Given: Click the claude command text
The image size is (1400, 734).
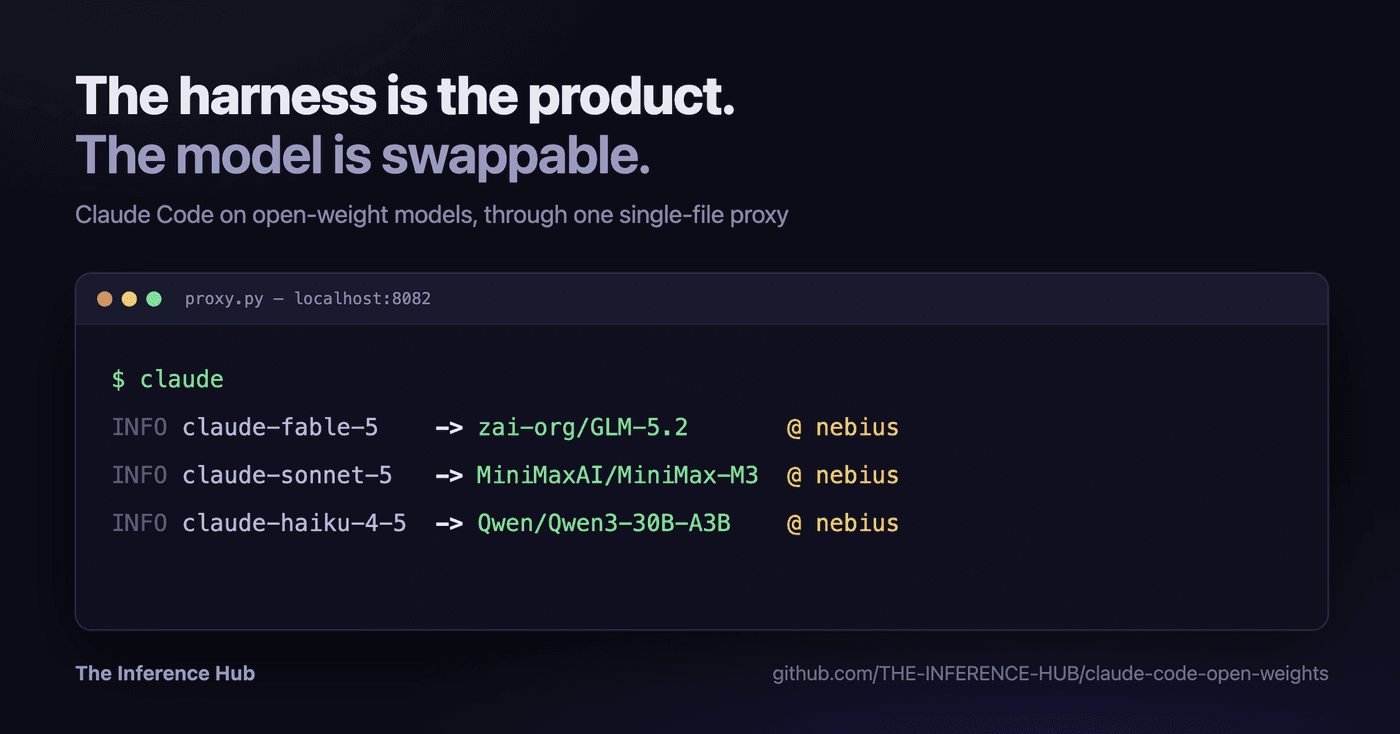Looking at the screenshot, I should 182,379.
